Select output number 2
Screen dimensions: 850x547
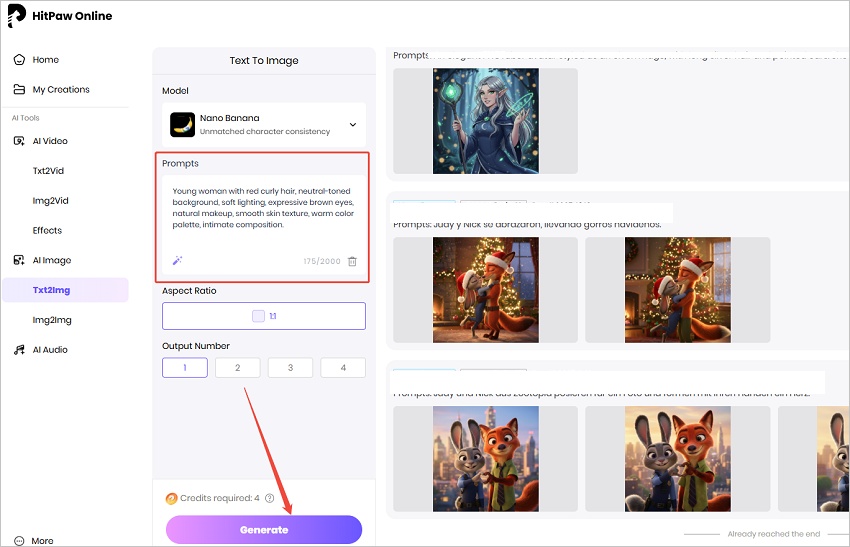click(237, 368)
